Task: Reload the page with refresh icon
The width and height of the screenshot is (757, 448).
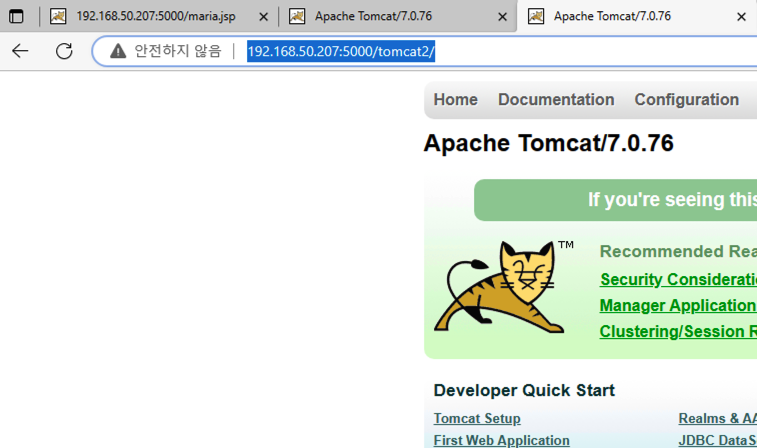Action: (64, 51)
